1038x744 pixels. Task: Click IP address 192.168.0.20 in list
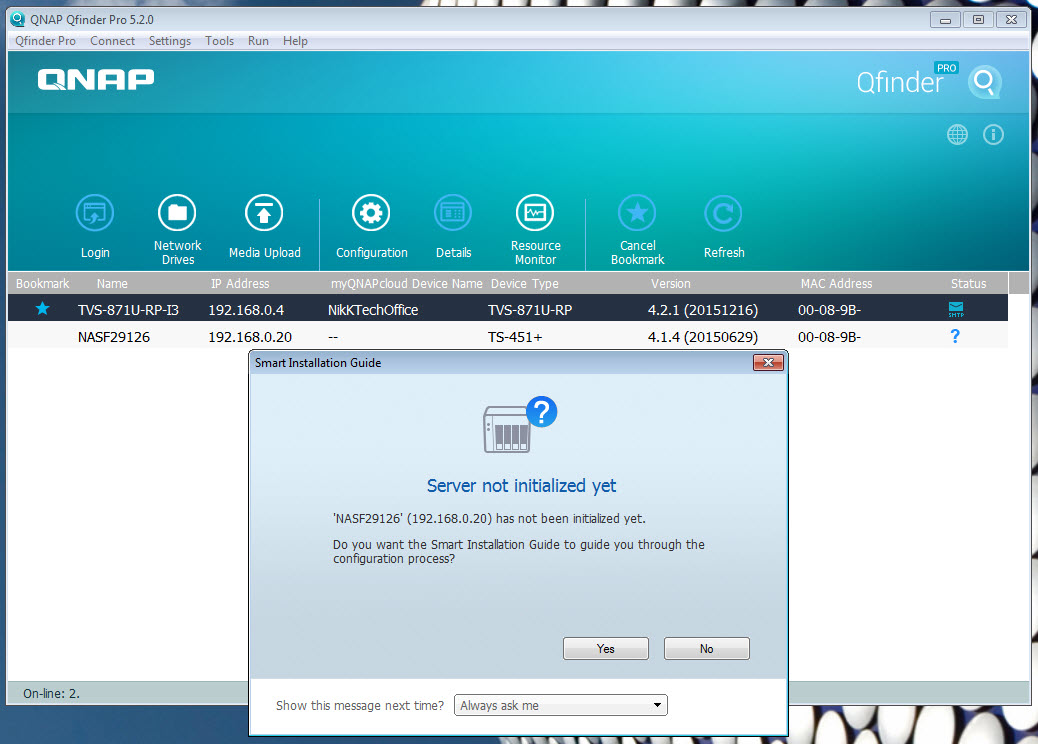[x=250, y=337]
